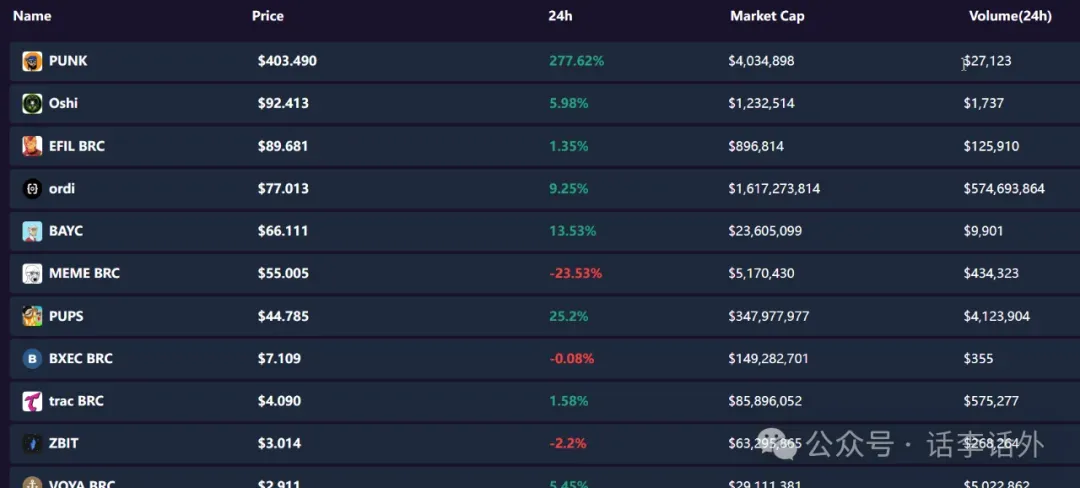Screen dimensions: 1080x488
Task: Open the trac BRC token name
Action: point(76,401)
